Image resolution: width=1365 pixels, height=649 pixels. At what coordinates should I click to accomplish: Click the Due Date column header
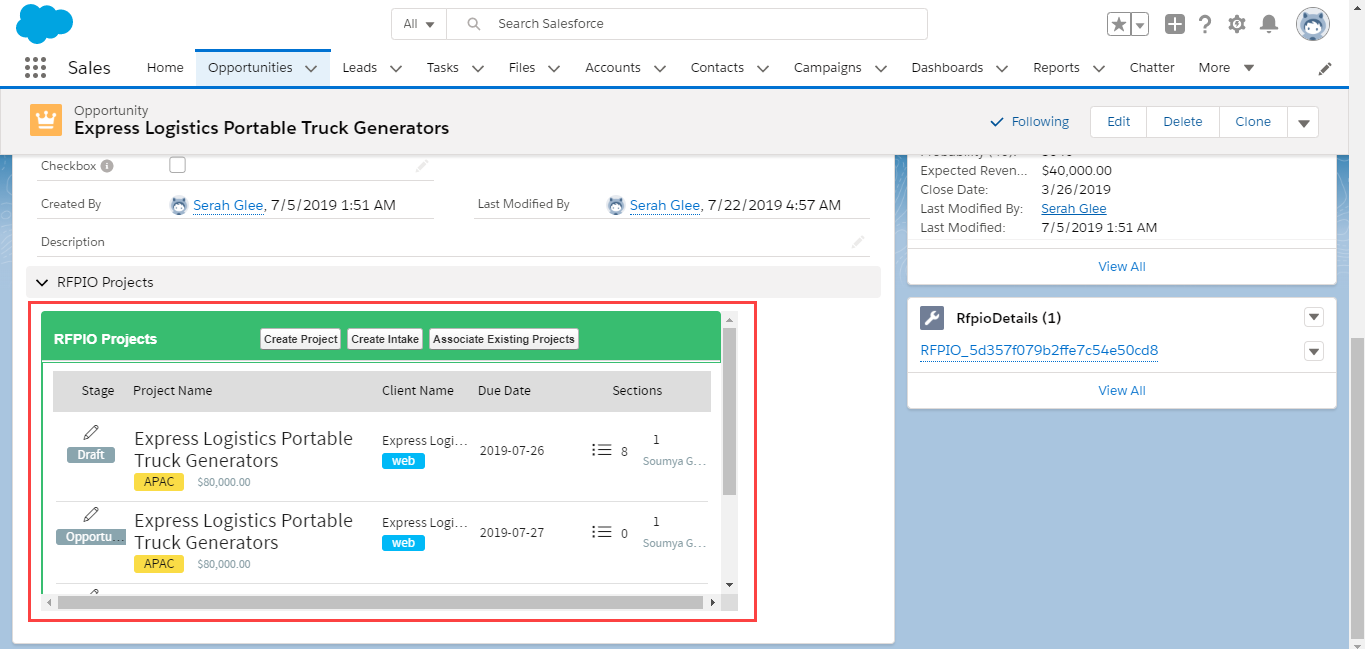pos(504,391)
